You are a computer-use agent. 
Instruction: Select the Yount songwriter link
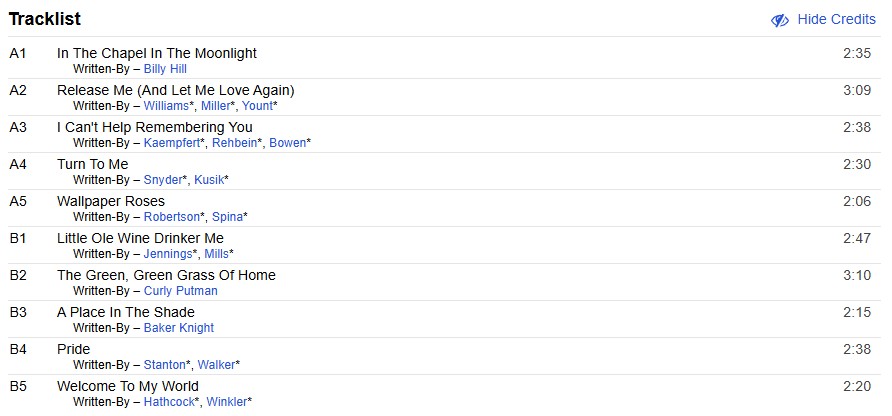[x=257, y=106]
